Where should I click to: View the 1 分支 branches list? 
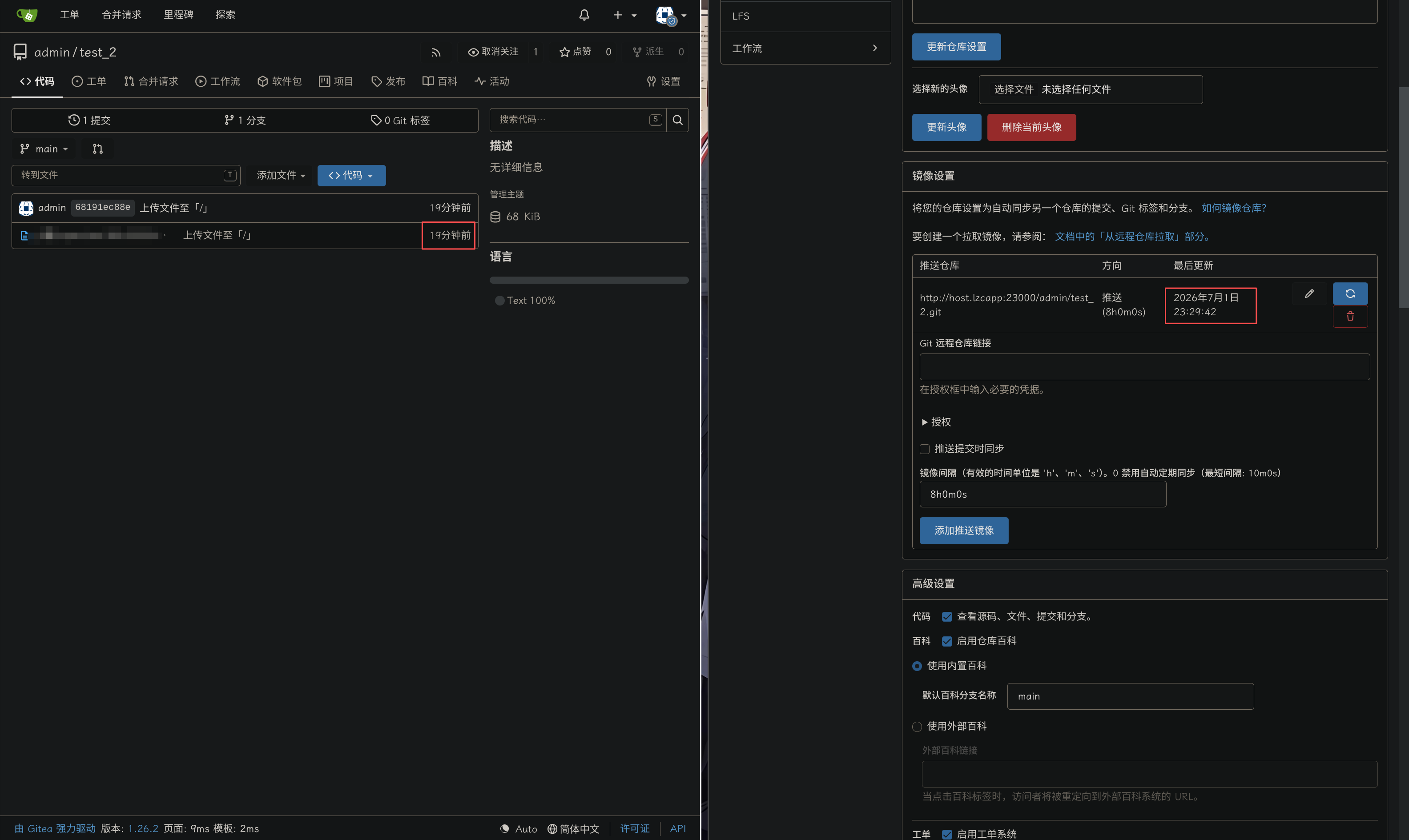(x=245, y=120)
